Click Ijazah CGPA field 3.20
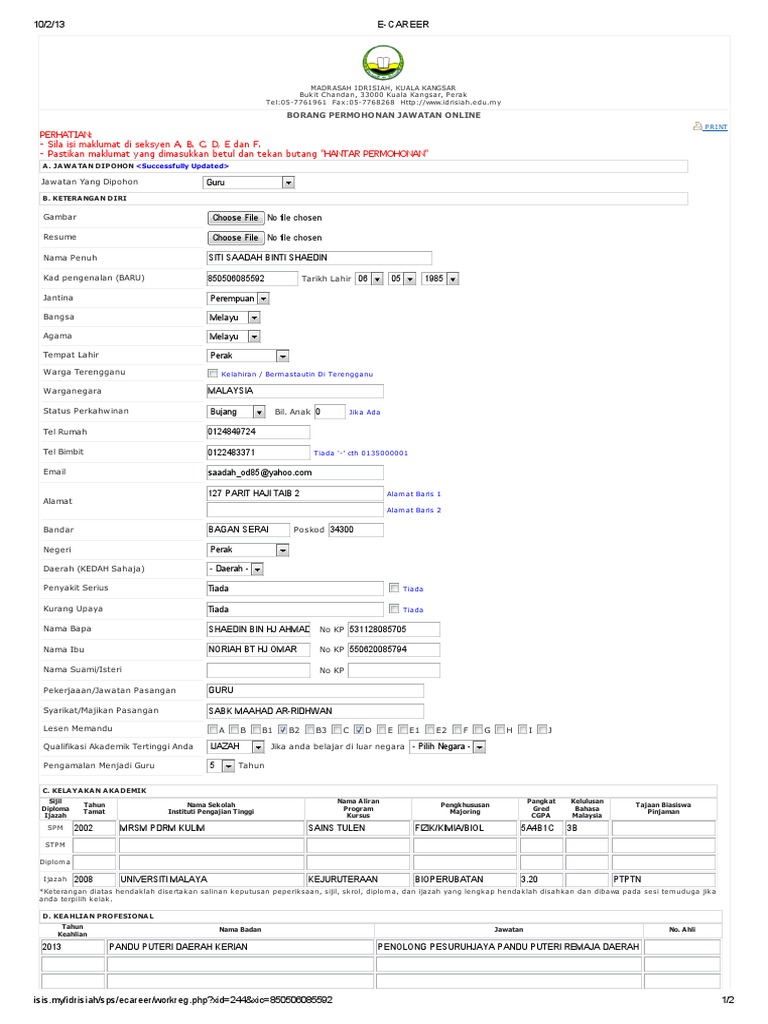 click(x=541, y=880)
